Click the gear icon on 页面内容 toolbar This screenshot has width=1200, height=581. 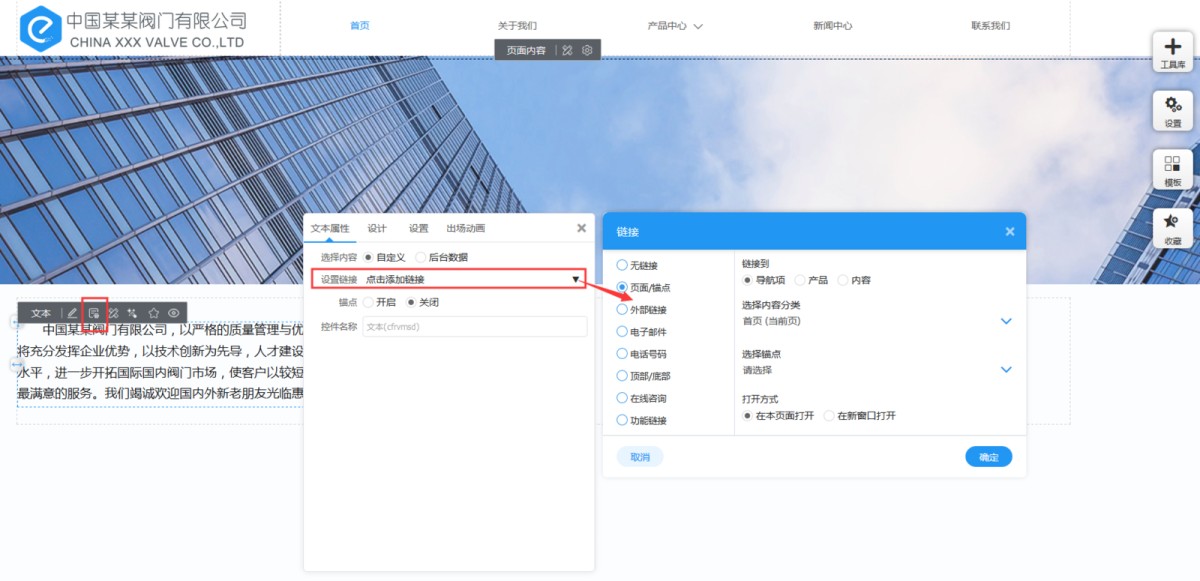coord(587,50)
